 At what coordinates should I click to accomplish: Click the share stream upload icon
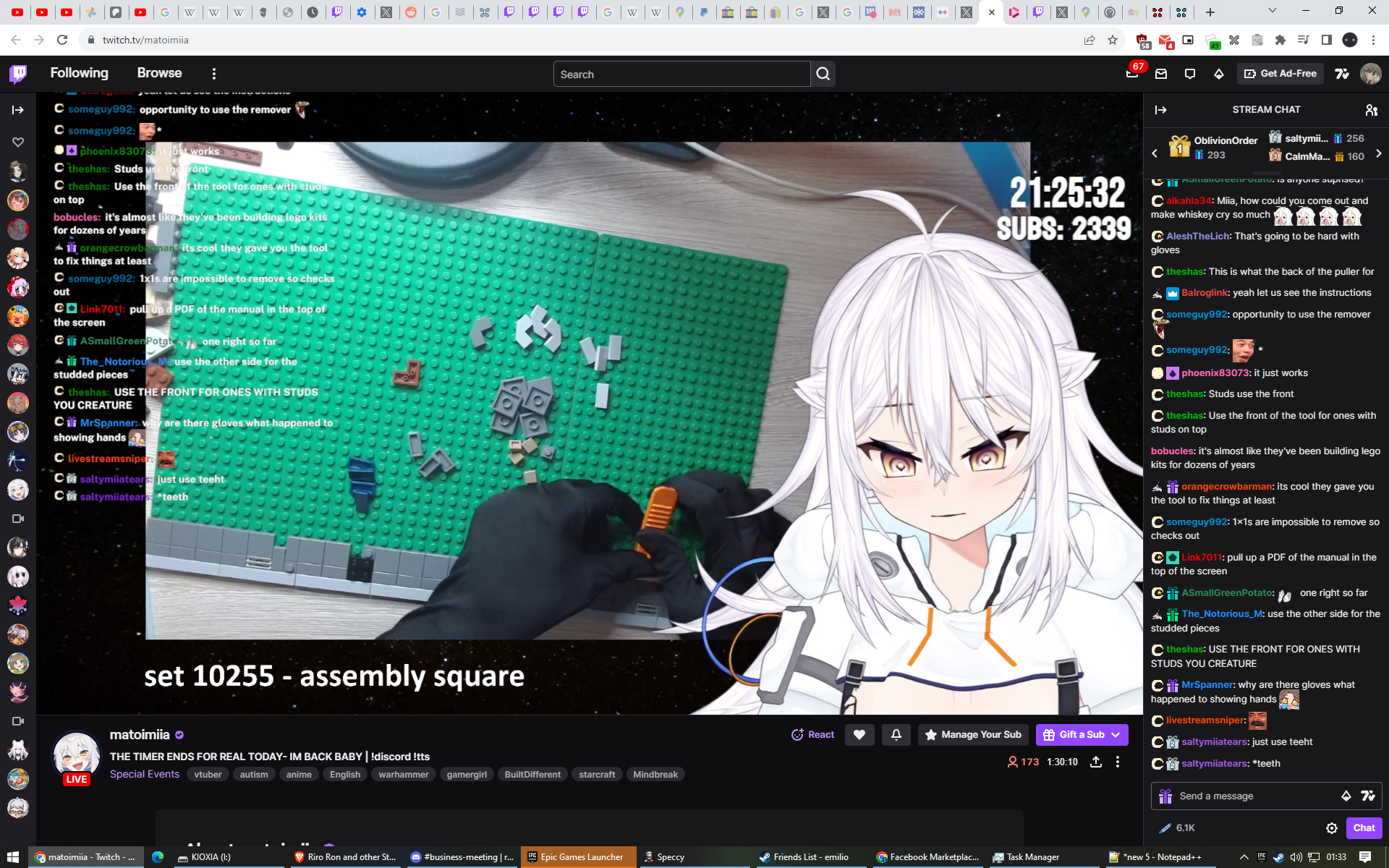point(1096,762)
